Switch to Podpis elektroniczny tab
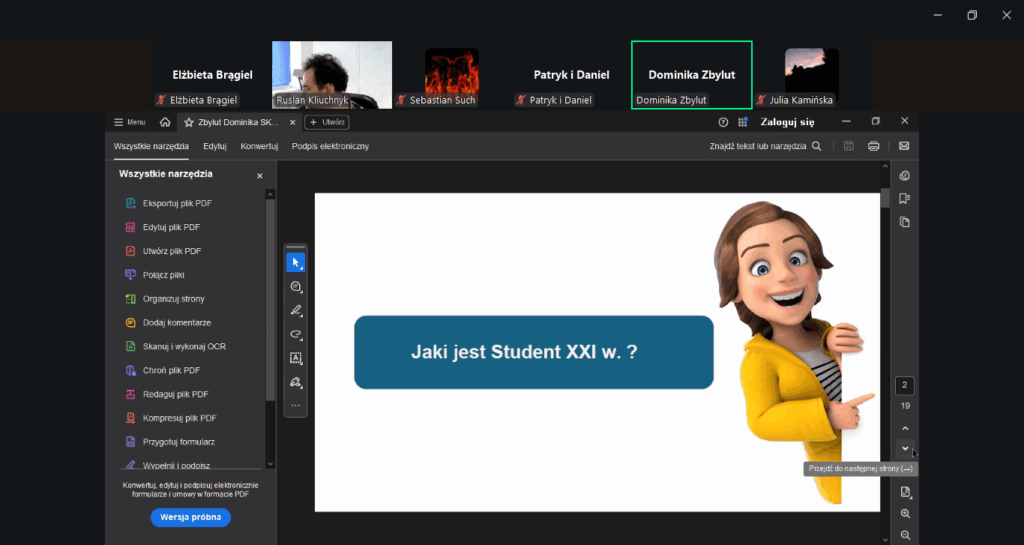The image size is (1024, 545). (330, 146)
